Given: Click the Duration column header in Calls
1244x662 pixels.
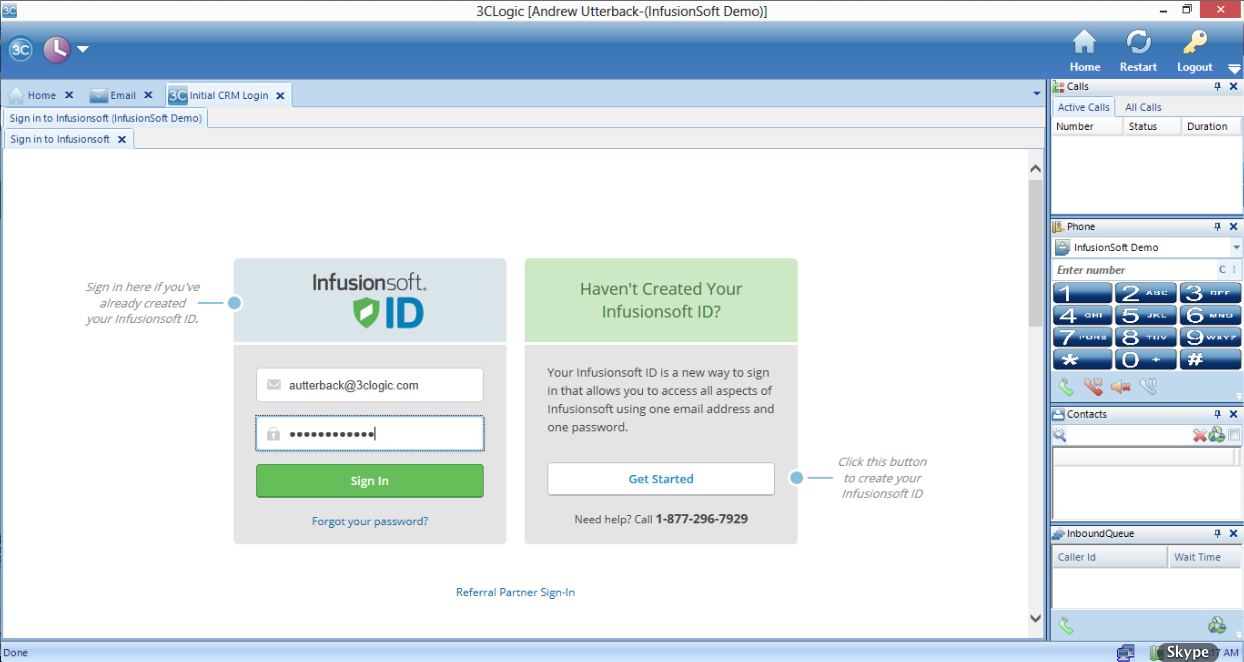Looking at the screenshot, I should coord(1210,126).
